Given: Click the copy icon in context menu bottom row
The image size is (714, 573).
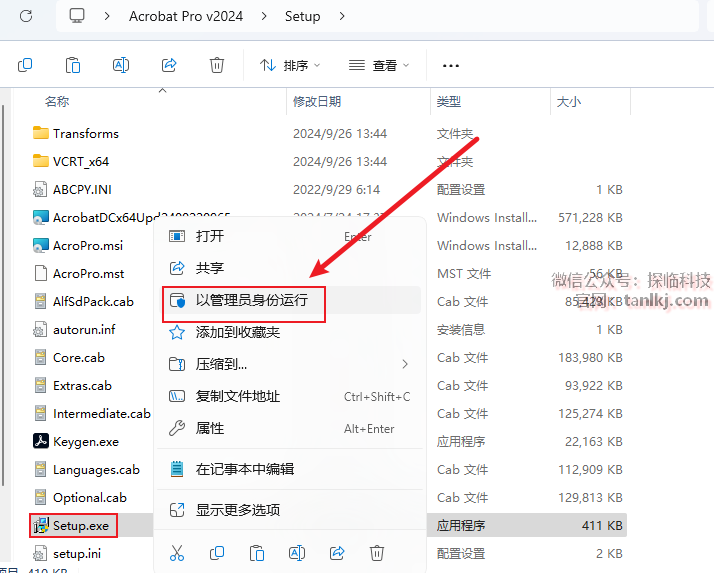Looking at the screenshot, I should pos(217,553).
